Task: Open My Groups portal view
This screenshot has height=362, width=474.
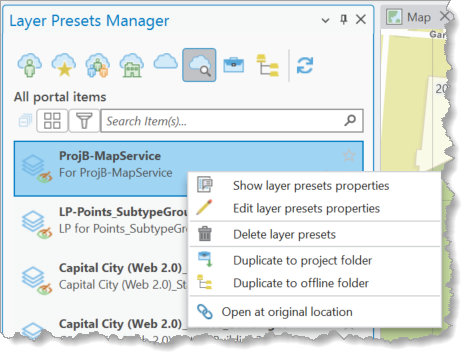Action: point(98,65)
